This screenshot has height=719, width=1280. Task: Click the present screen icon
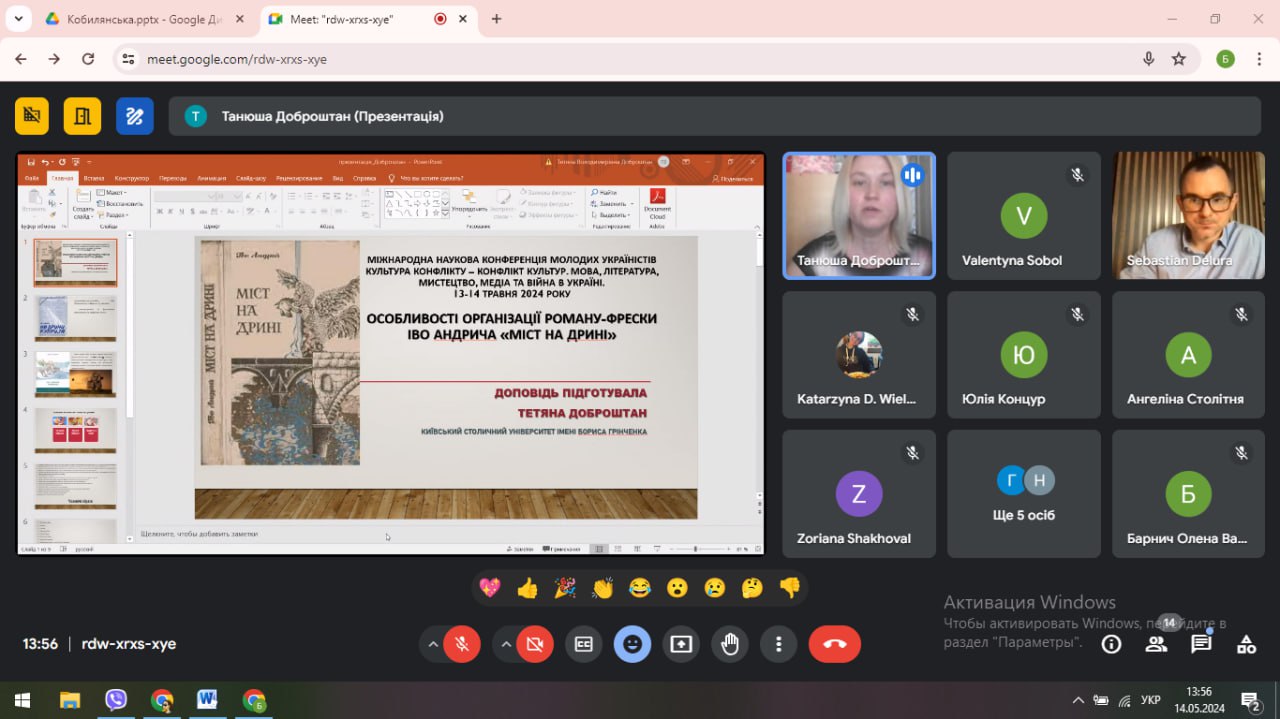click(x=681, y=645)
